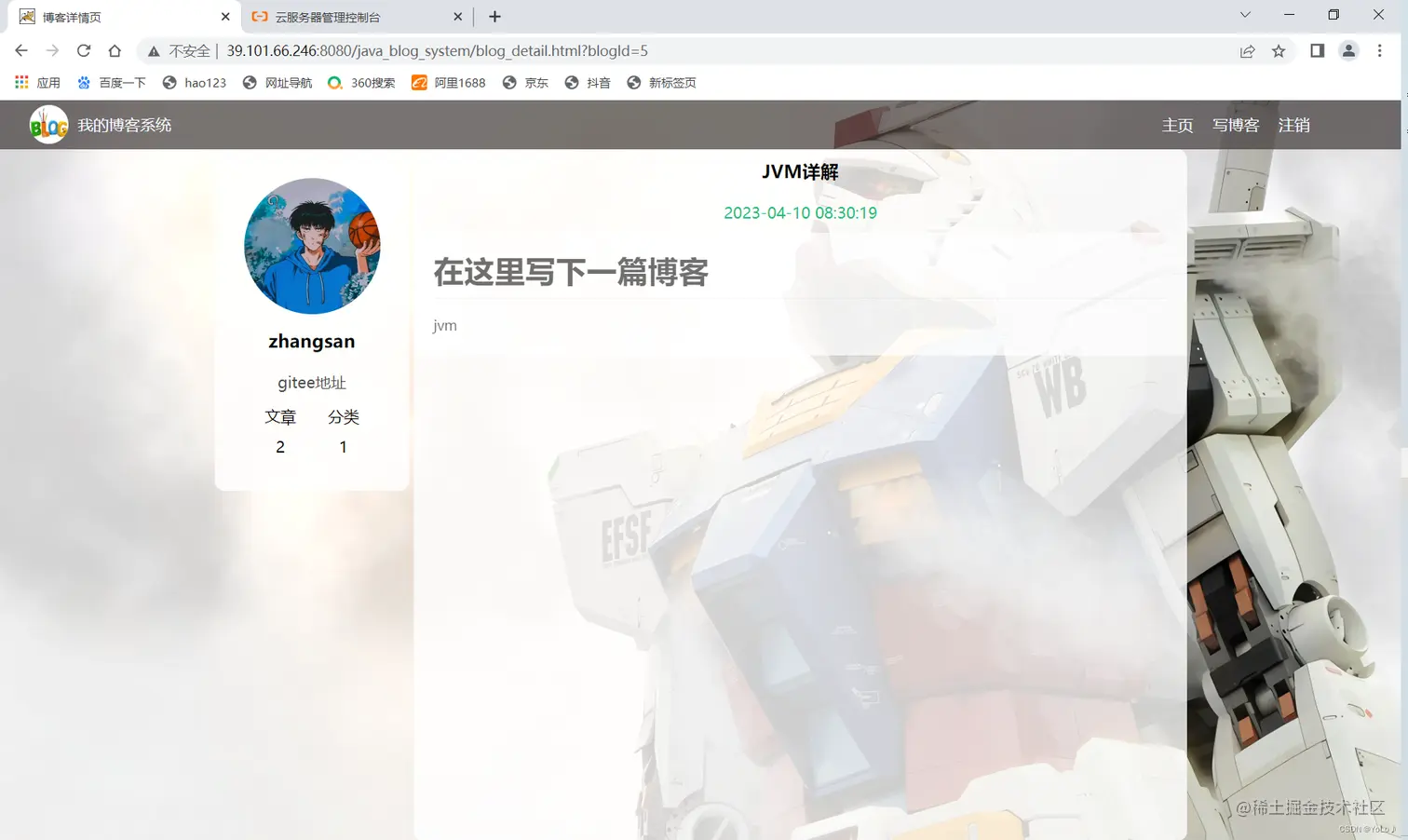Click 注销 to log out

click(x=1293, y=125)
